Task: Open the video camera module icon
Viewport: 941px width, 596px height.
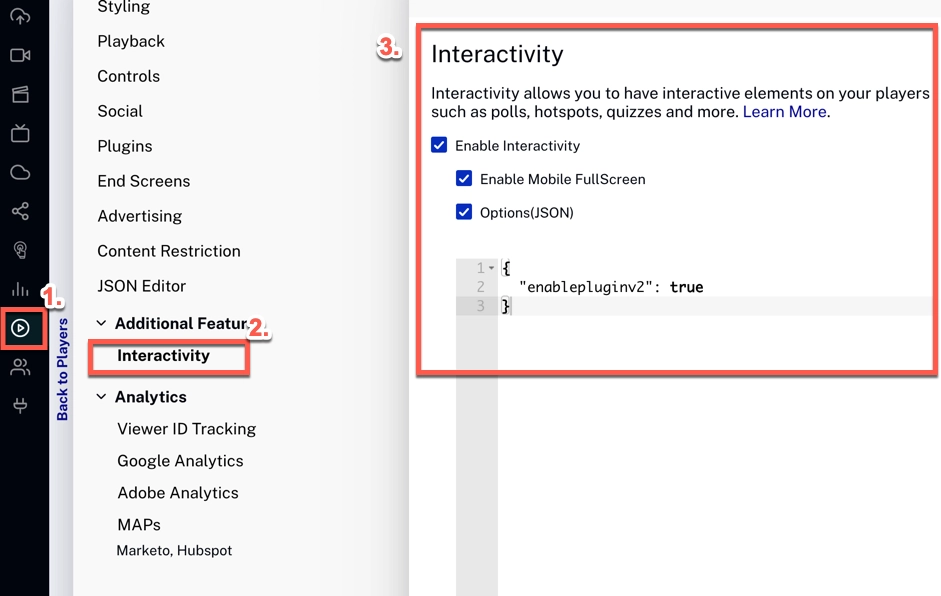Action: point(20,55)
